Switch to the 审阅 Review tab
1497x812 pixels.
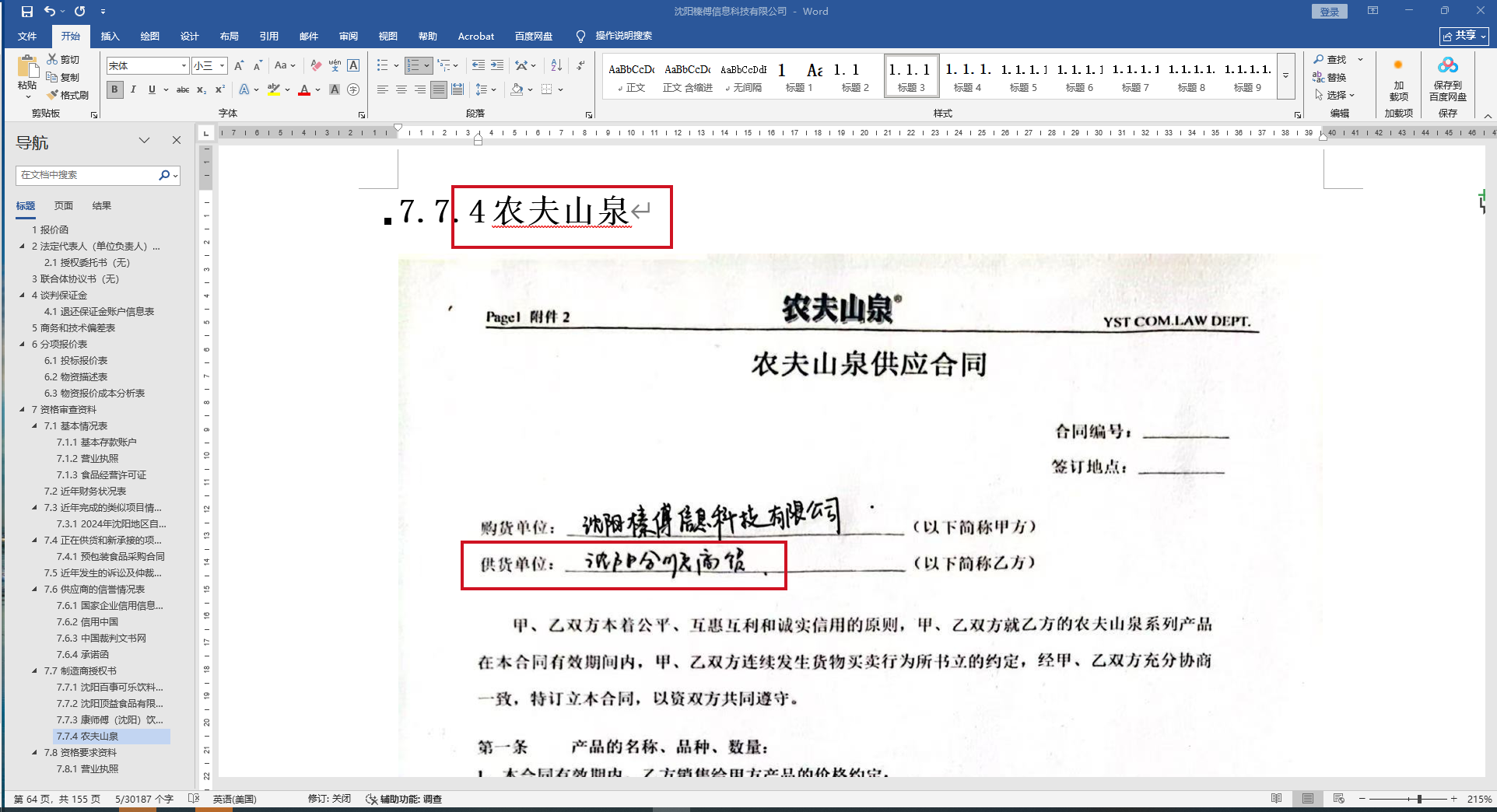tap(348, 36)
